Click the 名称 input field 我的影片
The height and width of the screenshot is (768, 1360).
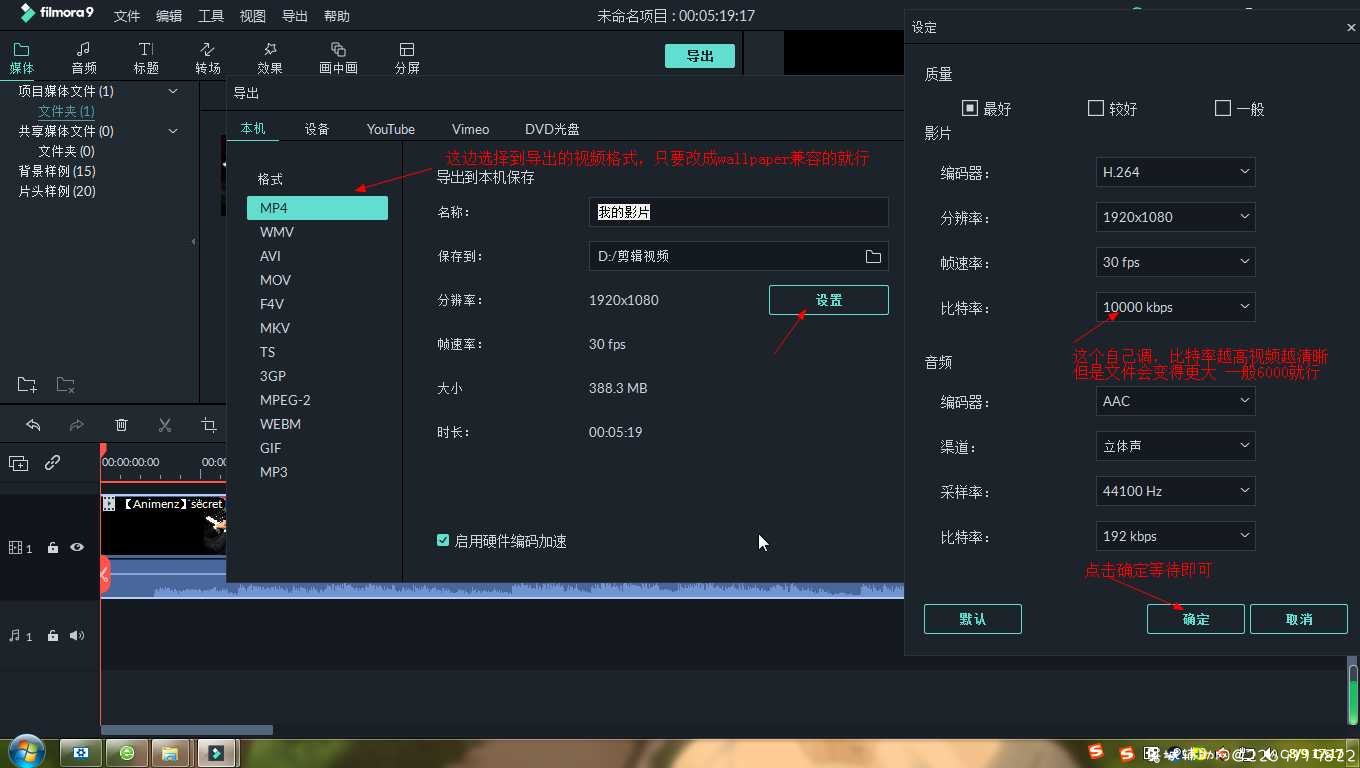738,212
